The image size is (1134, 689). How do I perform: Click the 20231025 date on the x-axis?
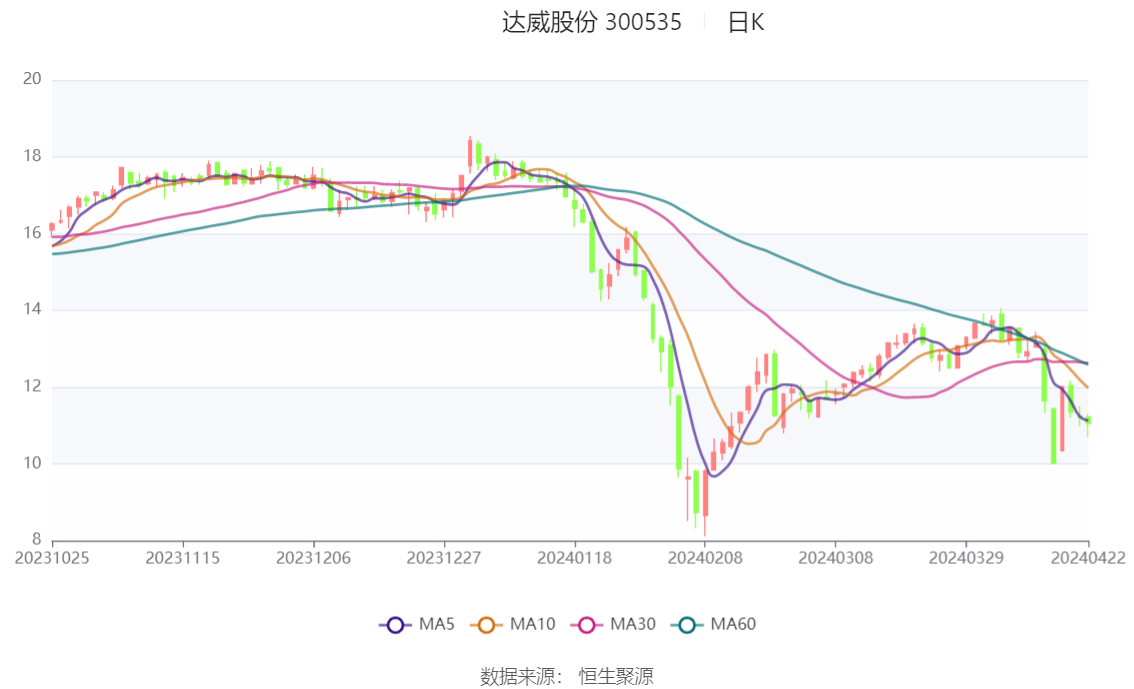52,557
